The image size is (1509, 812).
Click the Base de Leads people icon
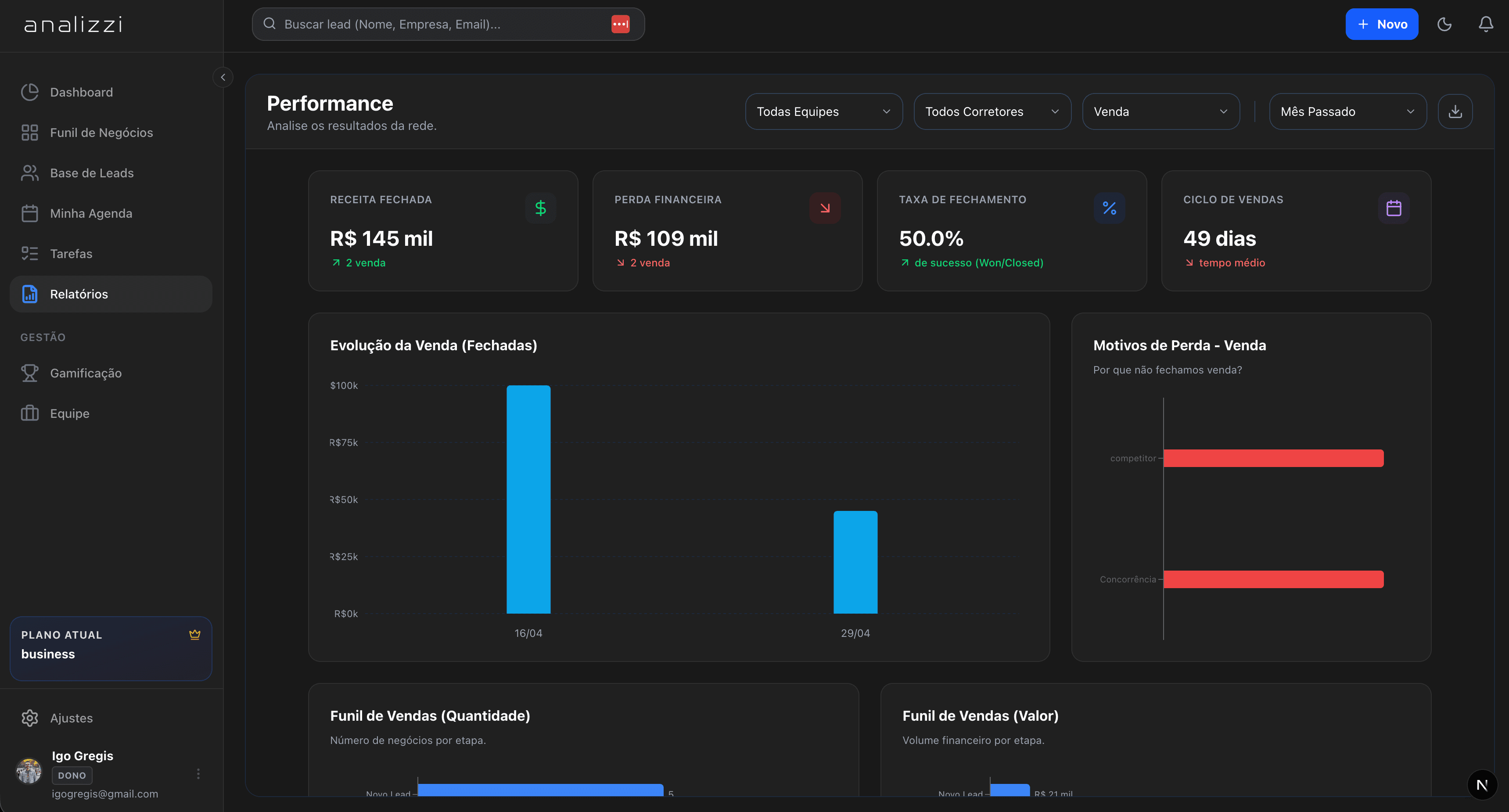point(30,173)
